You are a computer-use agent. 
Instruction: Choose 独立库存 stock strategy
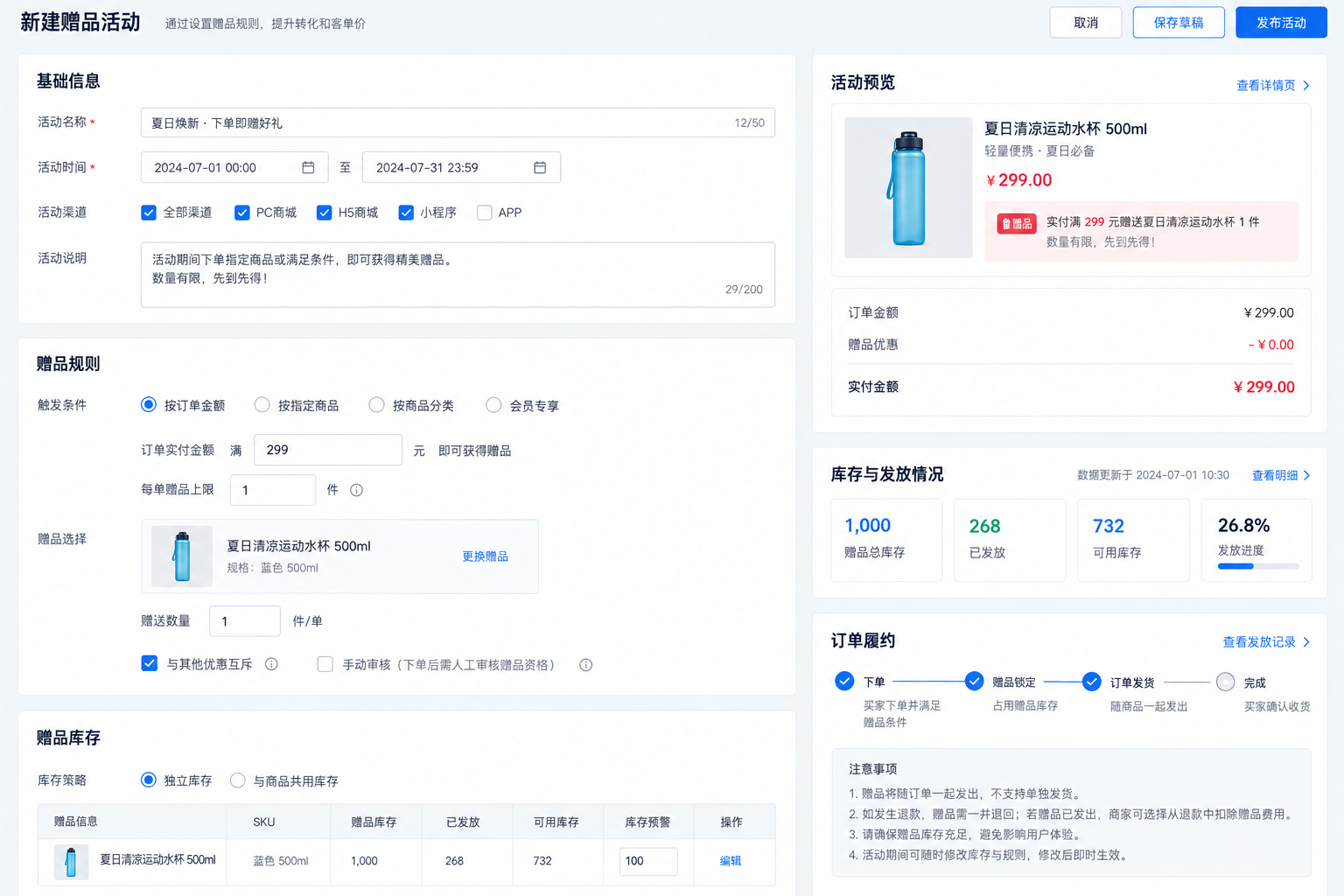point(149,780)
